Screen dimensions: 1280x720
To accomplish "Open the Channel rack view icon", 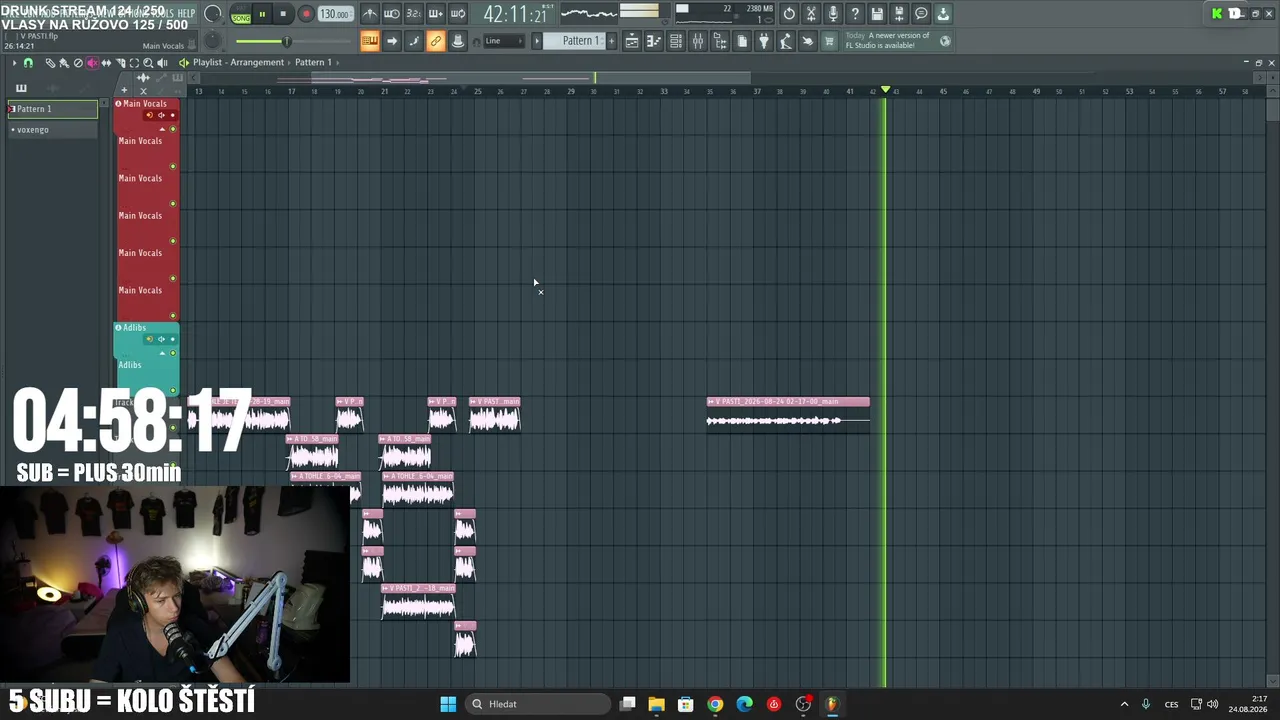I will (x=676, y=41).
